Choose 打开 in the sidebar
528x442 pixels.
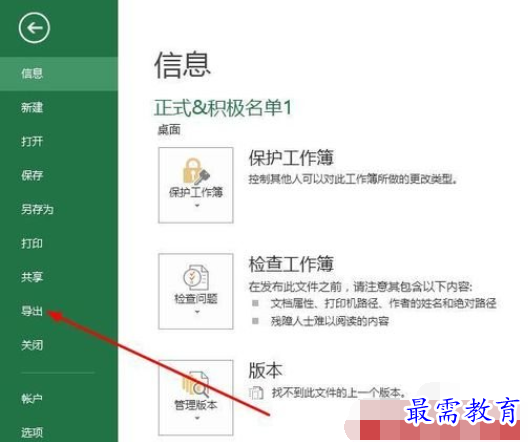pyautogui.click(x=32, y=141)
